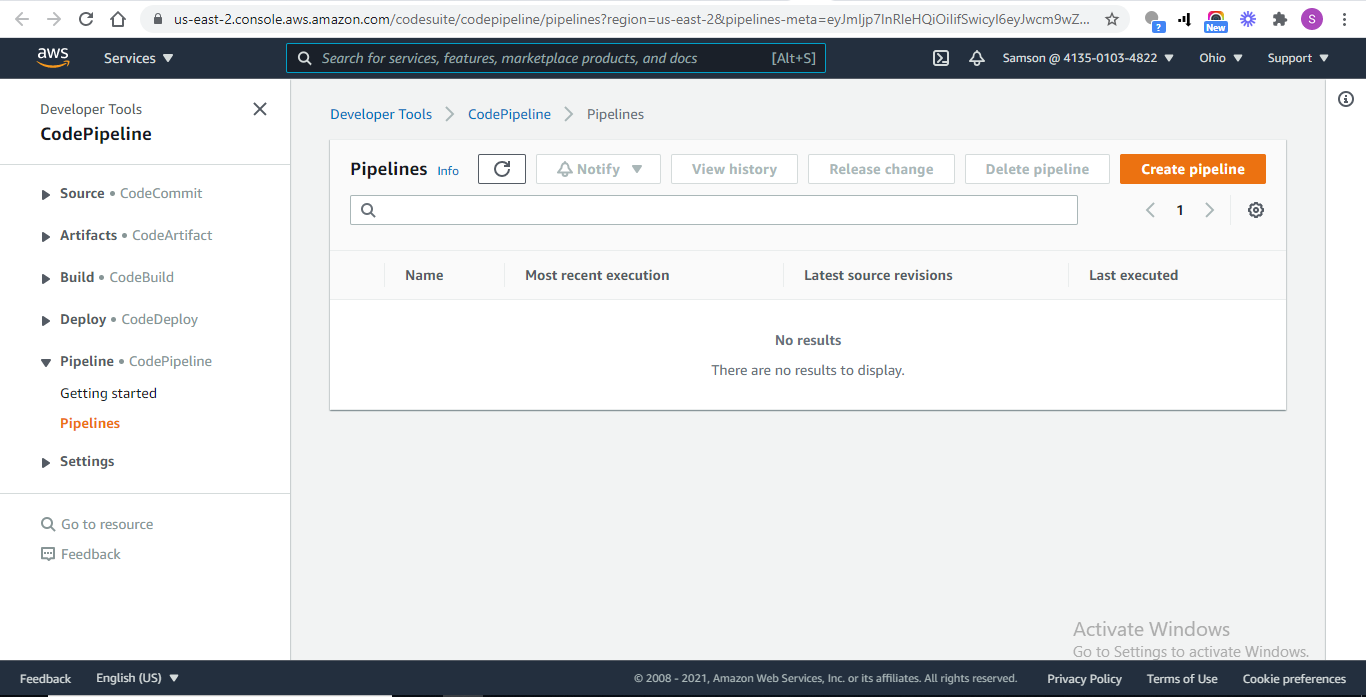Click Cookie preferences in the footer

pos(1293,678)
